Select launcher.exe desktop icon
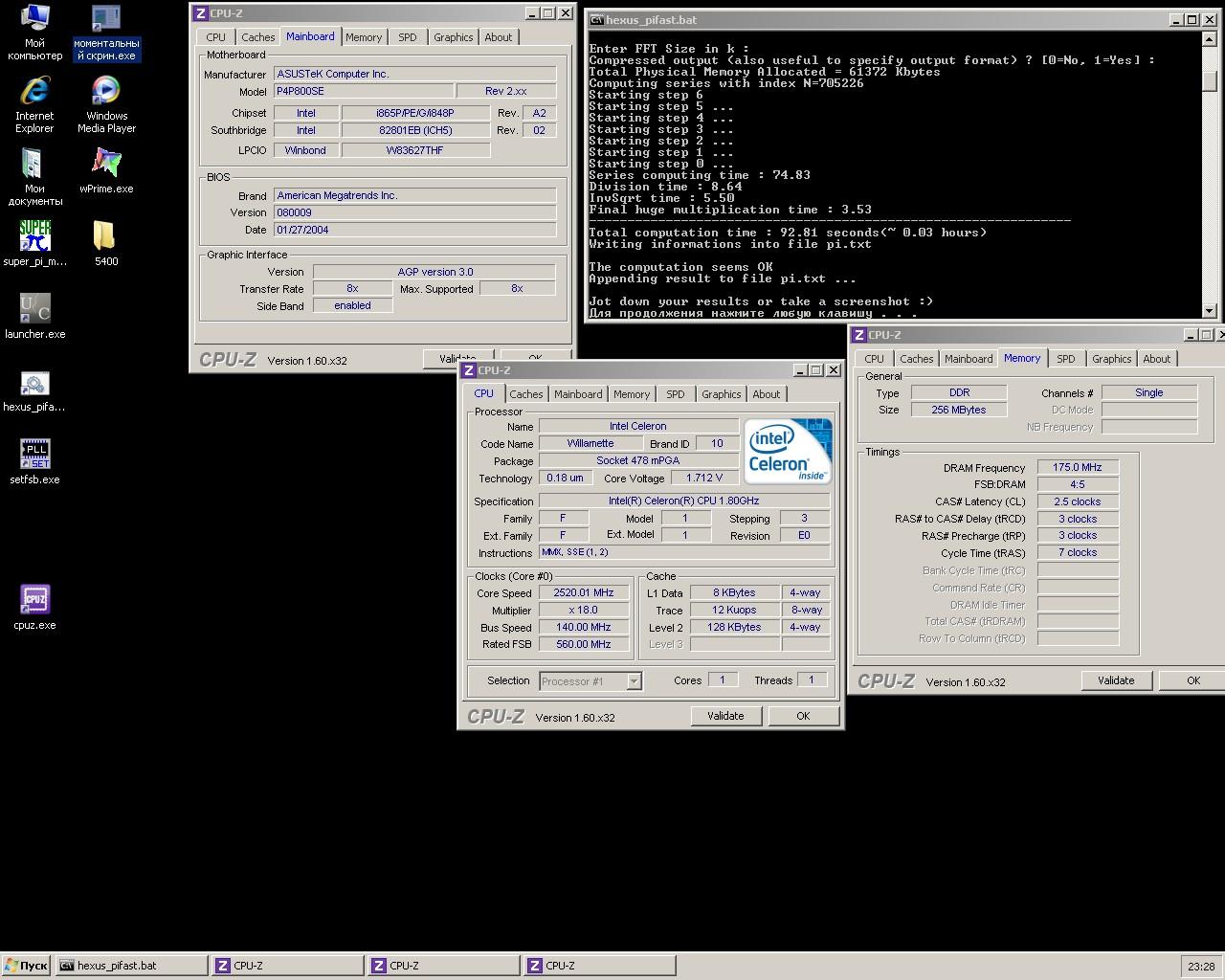 (x=34, y=316)
